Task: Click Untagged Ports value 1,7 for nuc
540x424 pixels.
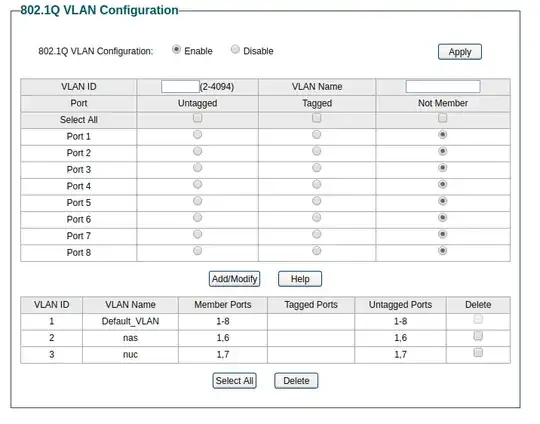Action: pyautogui.click(x=401, y=354)
